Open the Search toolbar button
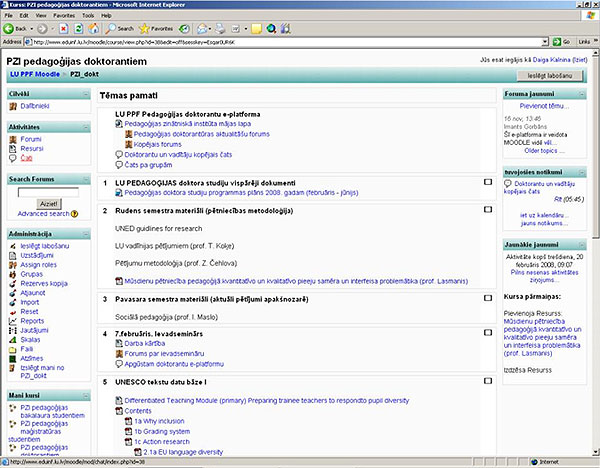The image size is (600, 468). (x=119, y=29)
